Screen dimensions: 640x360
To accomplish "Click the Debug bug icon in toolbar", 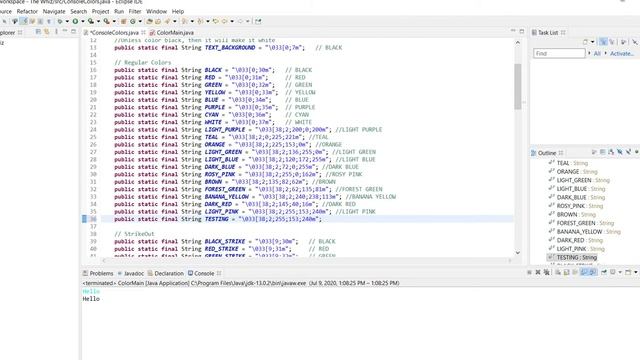I will 60,21.
